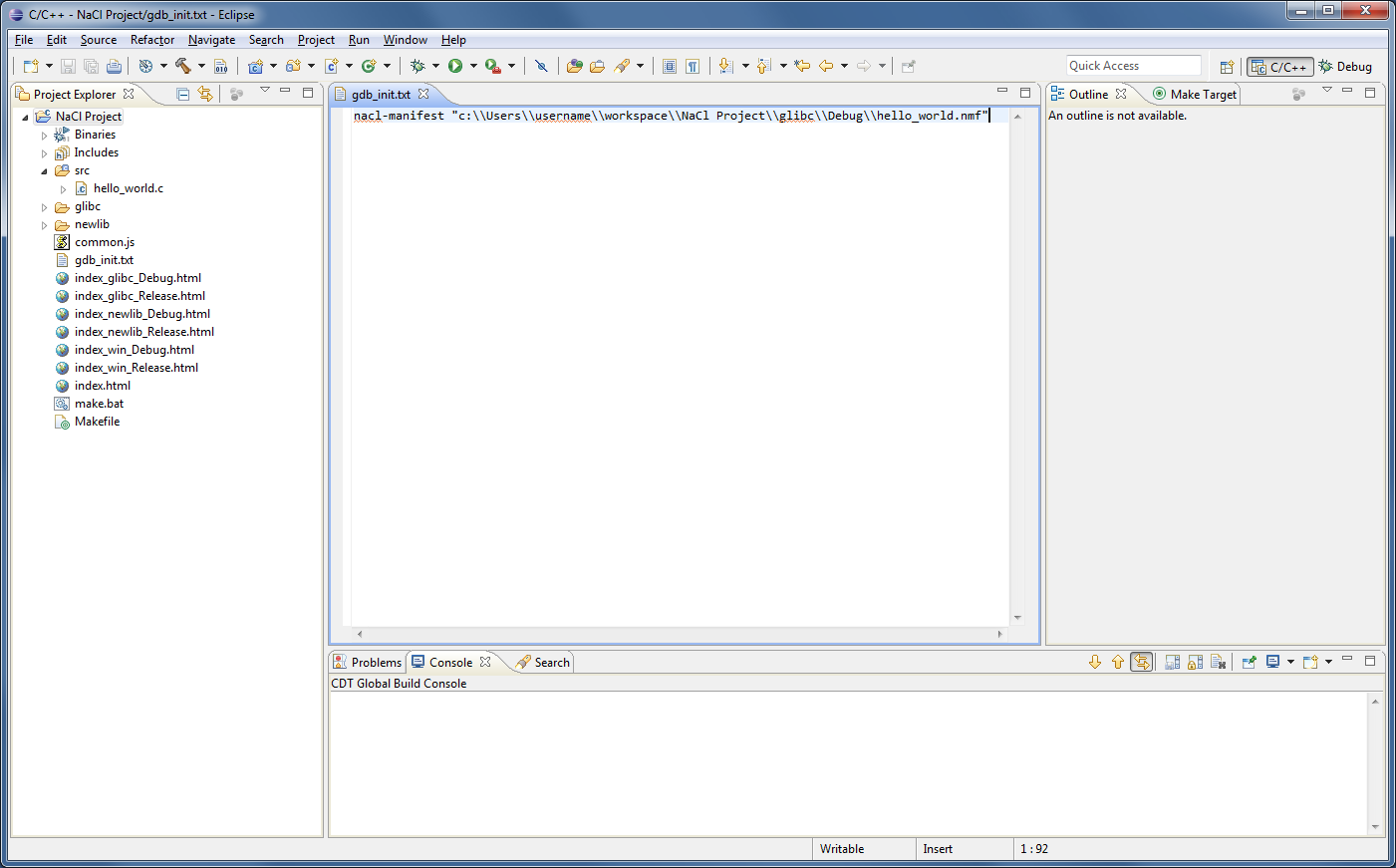This screenshot has width=1396, height=868.
Task: Open the Build hammer dropdown arrow
Action: pos(201,67)
